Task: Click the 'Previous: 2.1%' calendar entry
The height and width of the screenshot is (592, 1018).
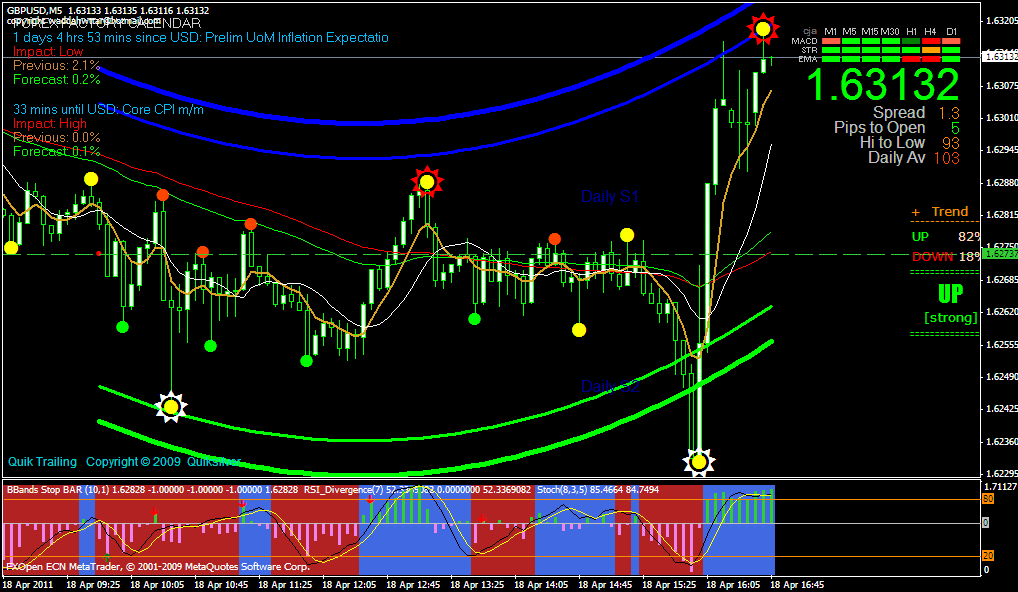Action: 56,66
